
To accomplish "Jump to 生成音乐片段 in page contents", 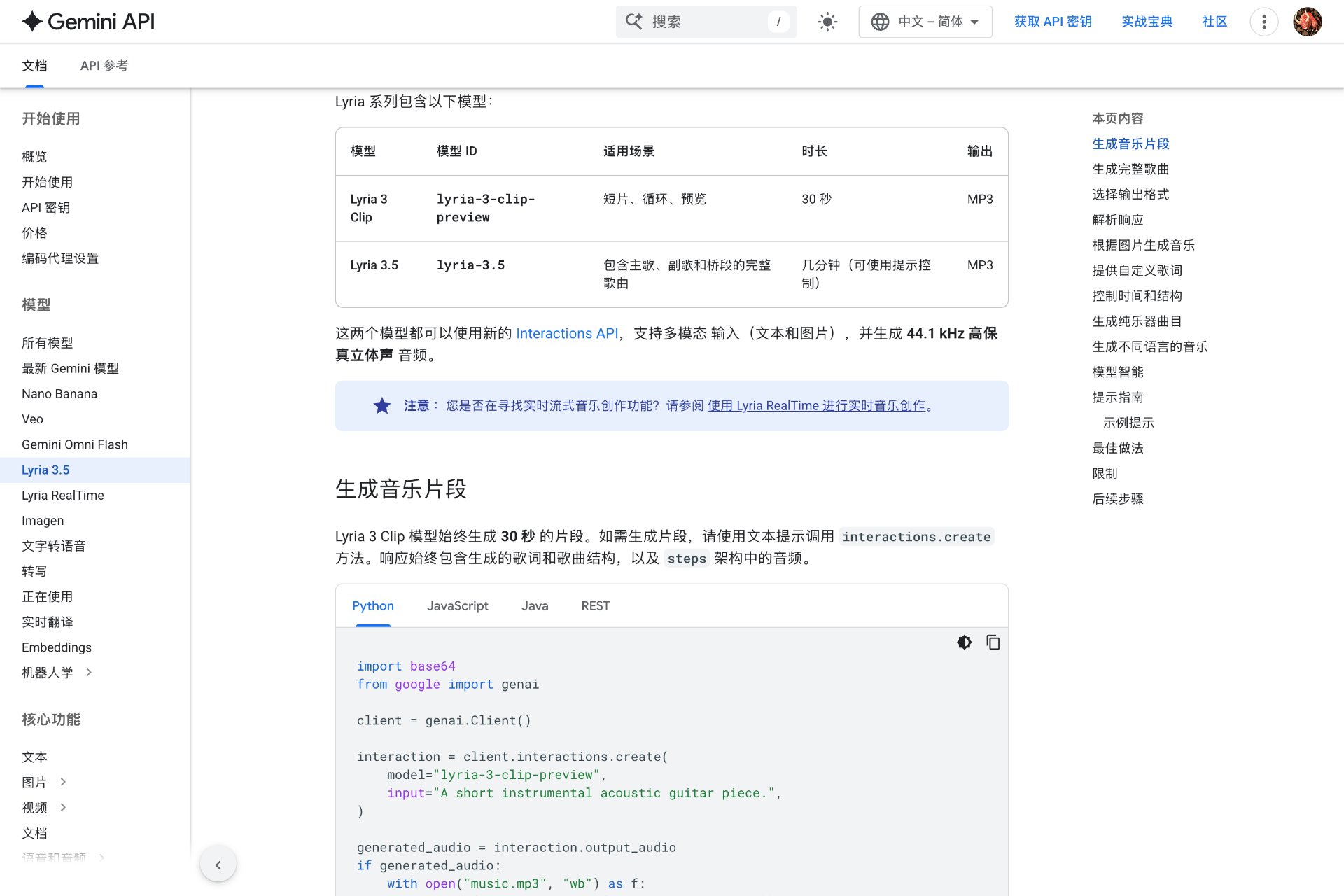I will pos(1130,144).
